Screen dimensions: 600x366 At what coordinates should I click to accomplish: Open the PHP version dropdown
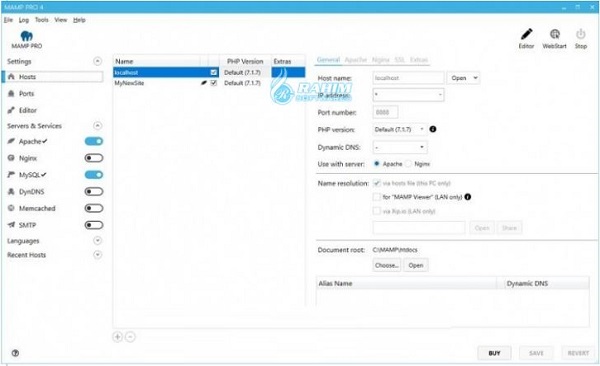pos(399,129)
